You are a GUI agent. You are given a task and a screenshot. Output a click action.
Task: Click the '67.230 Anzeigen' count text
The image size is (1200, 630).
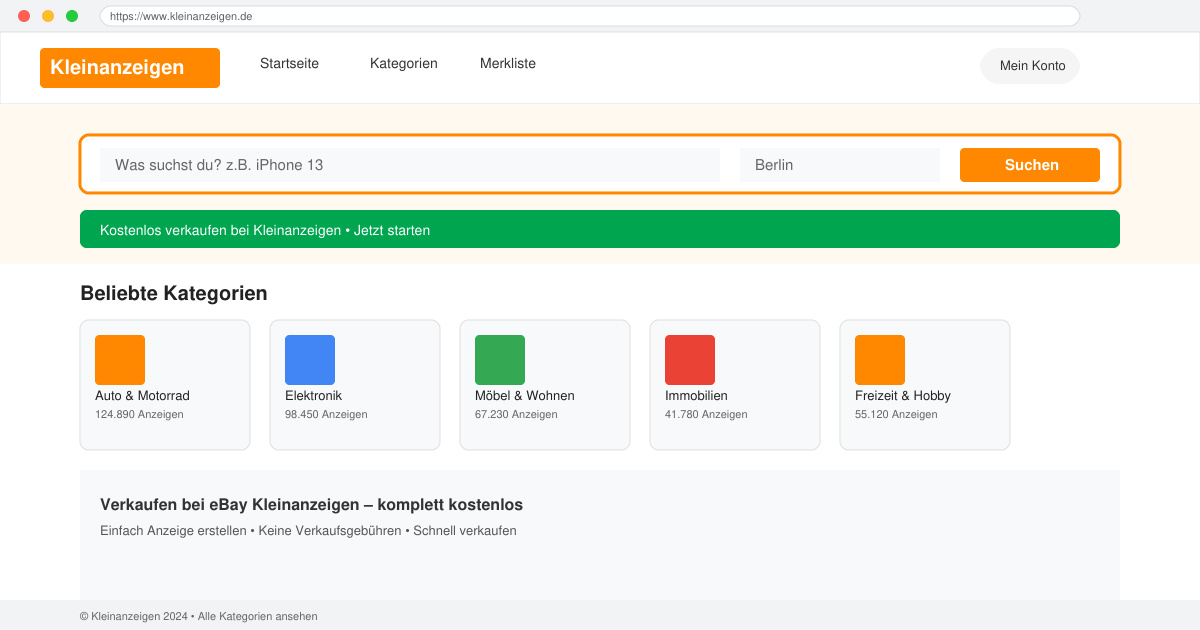pyautogui.click(x=516, y=414)
